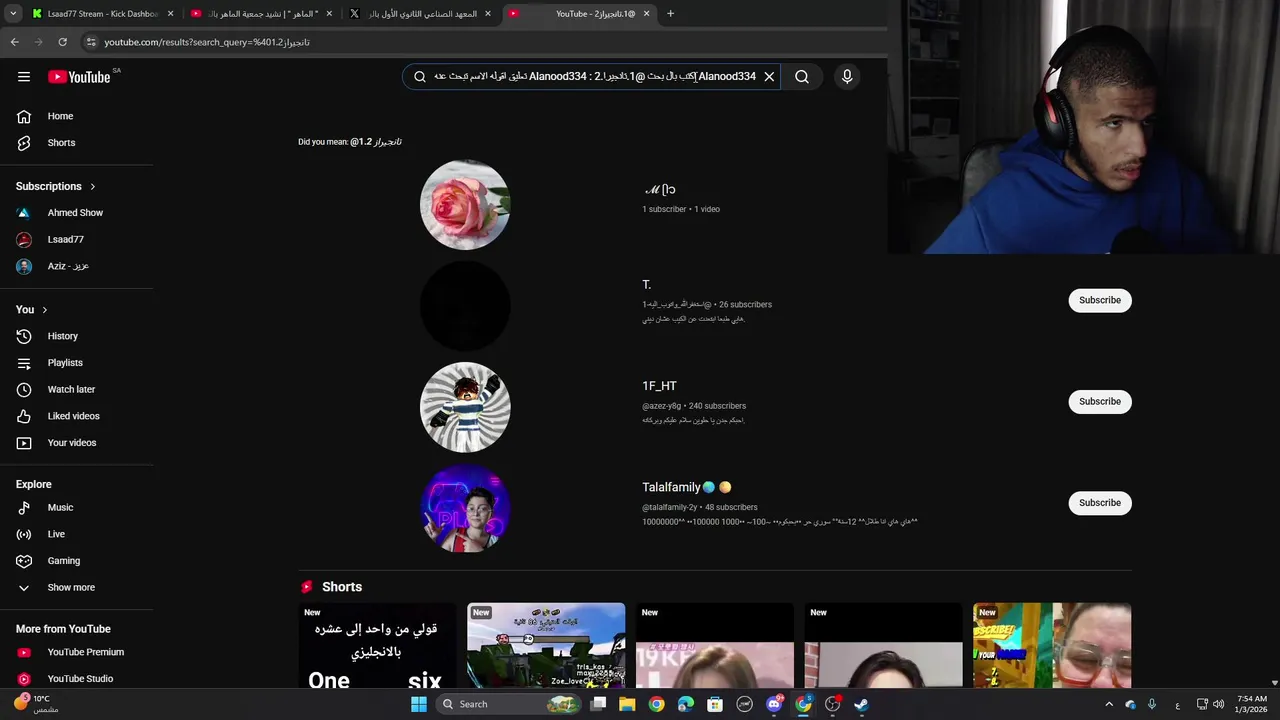Image resolution: width=1280 pixels, height=720 pixels.
Task: Open Watch later in the sidebar
Action: [x=71, y=389]
